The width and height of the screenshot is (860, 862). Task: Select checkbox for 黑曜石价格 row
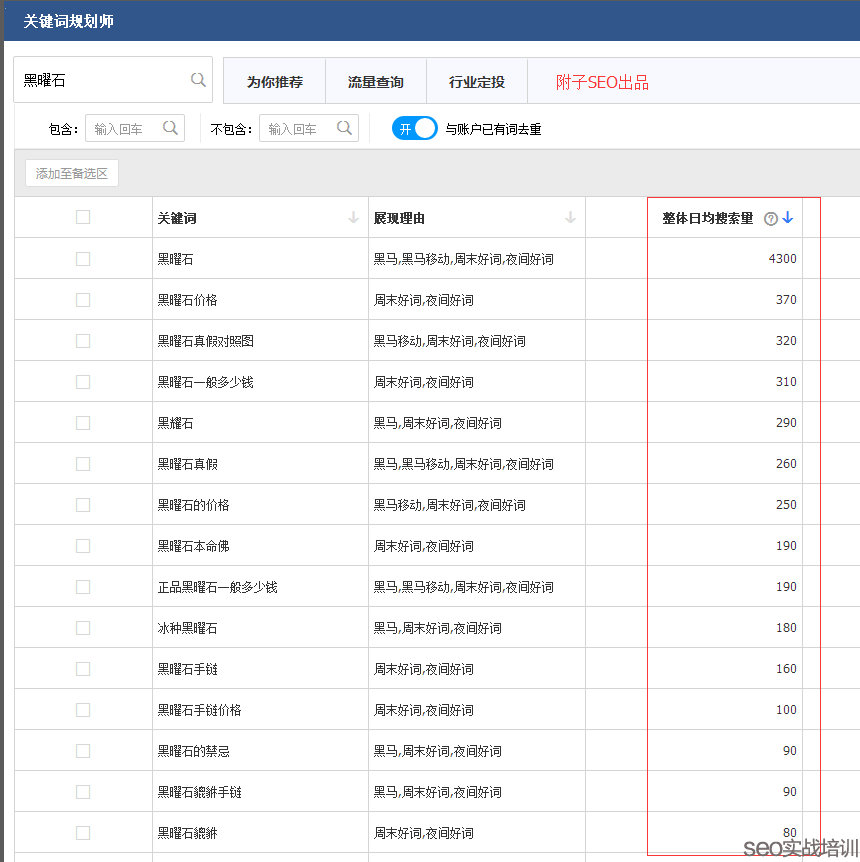pos(83,300)
